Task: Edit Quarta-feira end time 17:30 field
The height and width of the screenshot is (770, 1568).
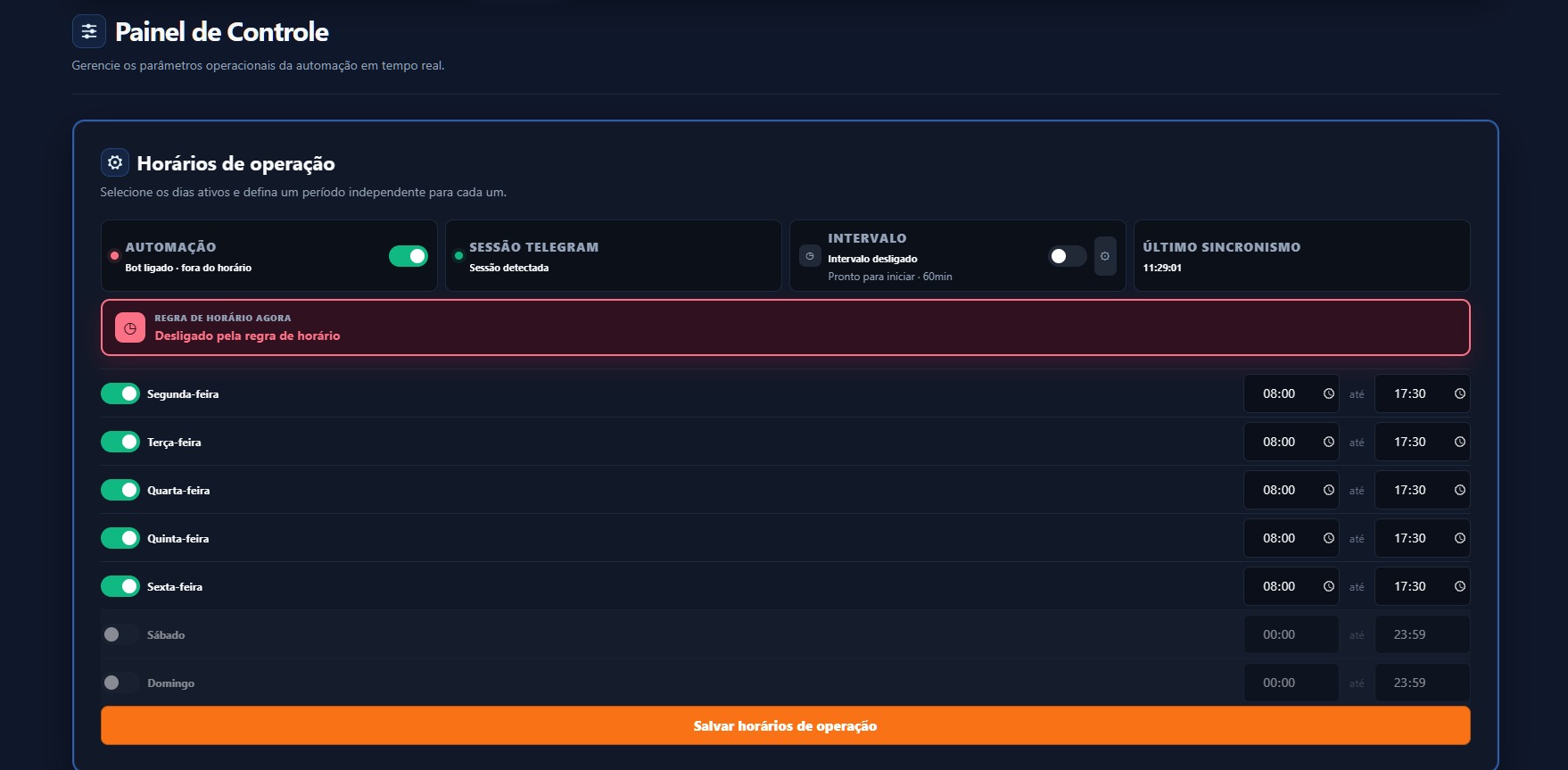Action: pyautogui.click(x=1422, y=490)
